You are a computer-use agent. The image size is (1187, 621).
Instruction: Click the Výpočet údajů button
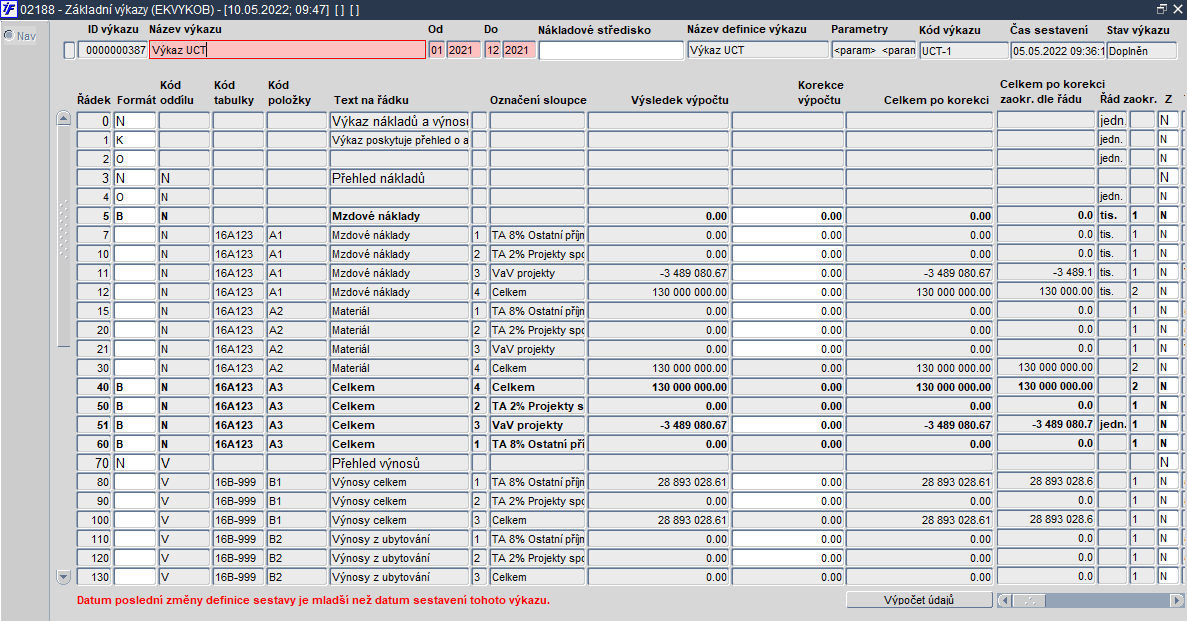pos(919,600)
